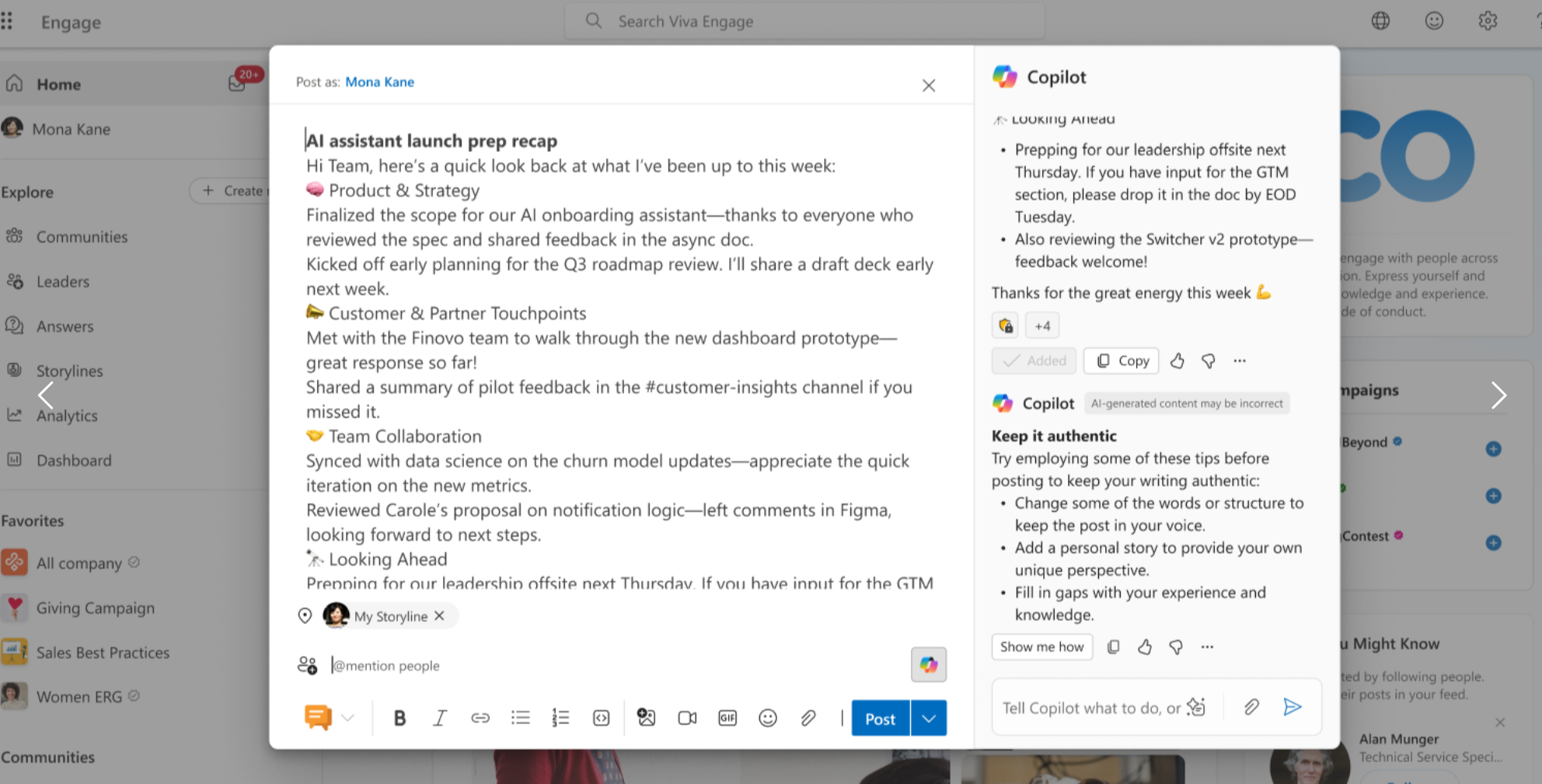Expand the +4 audience badge

coord(1042,325)
